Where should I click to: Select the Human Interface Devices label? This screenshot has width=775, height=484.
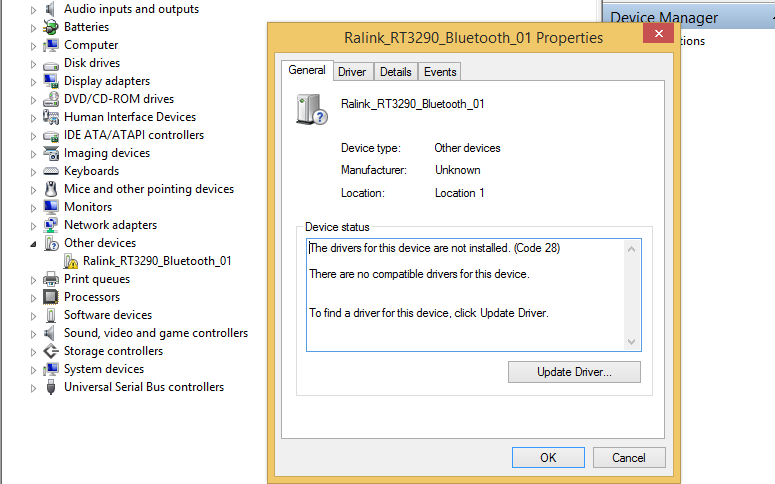click(130, 117)
